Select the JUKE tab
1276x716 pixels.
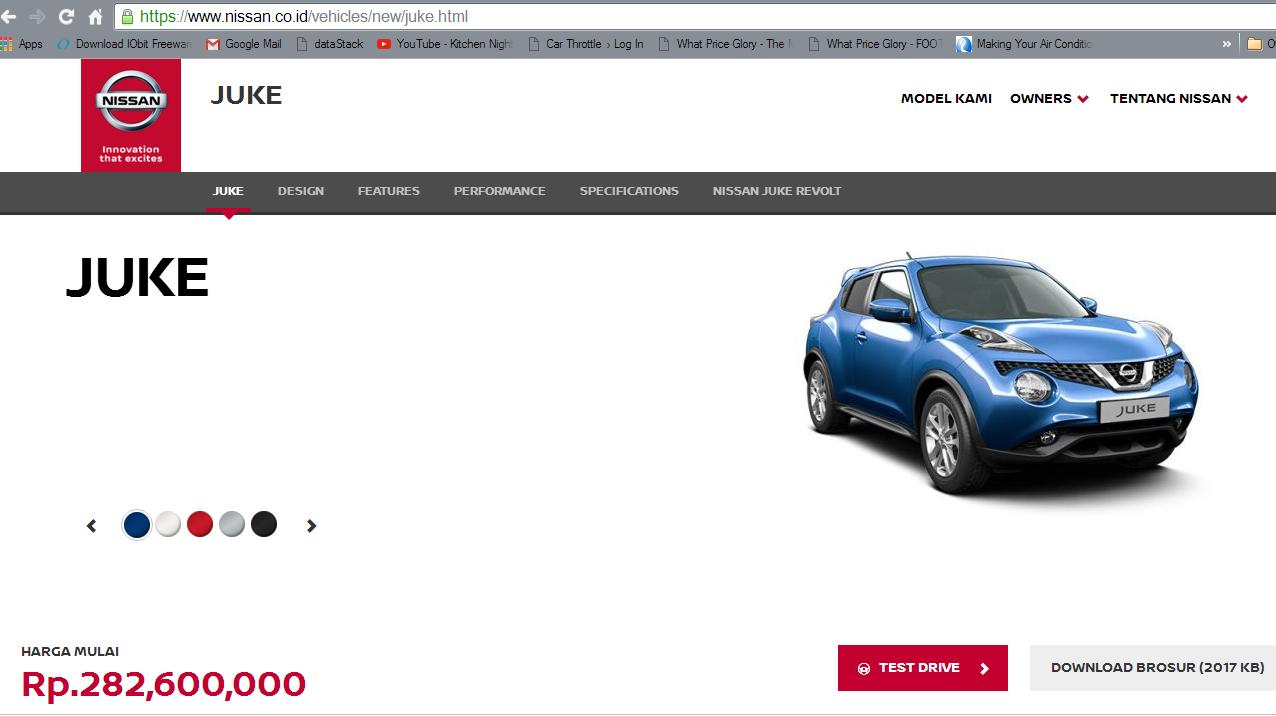[228, 191]
